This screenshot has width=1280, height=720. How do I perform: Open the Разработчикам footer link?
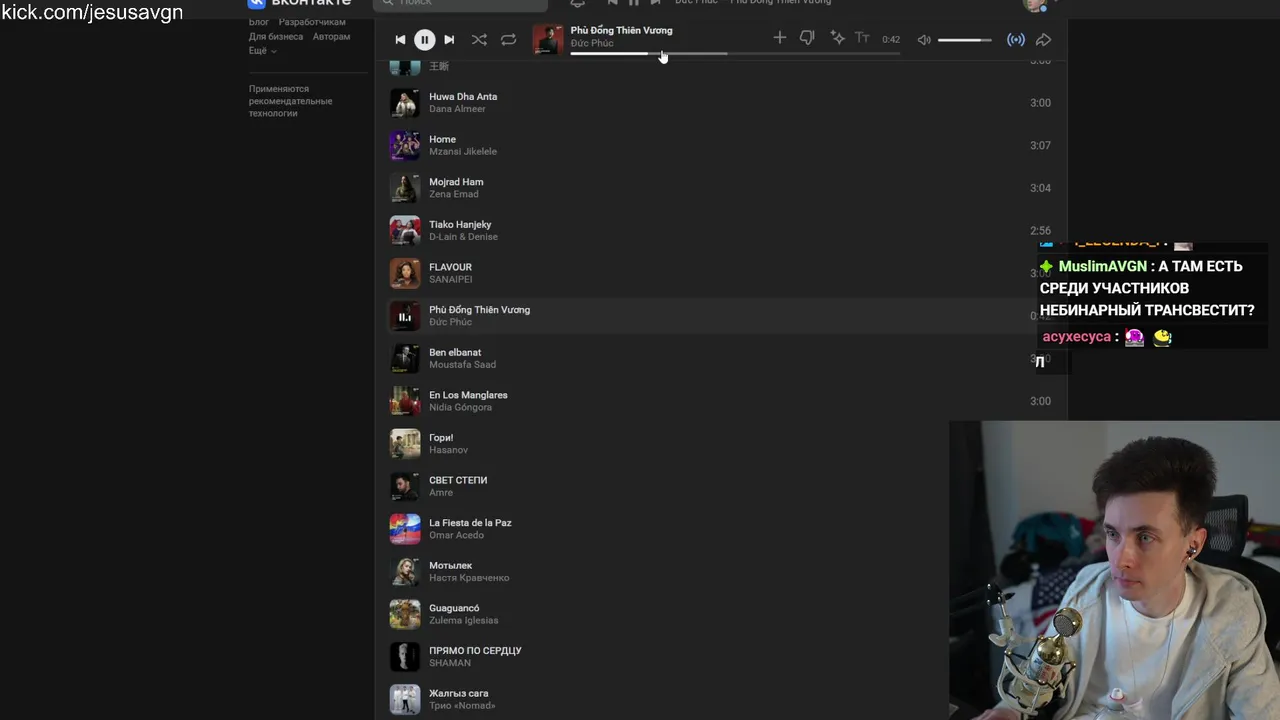[x=312, y=22]
